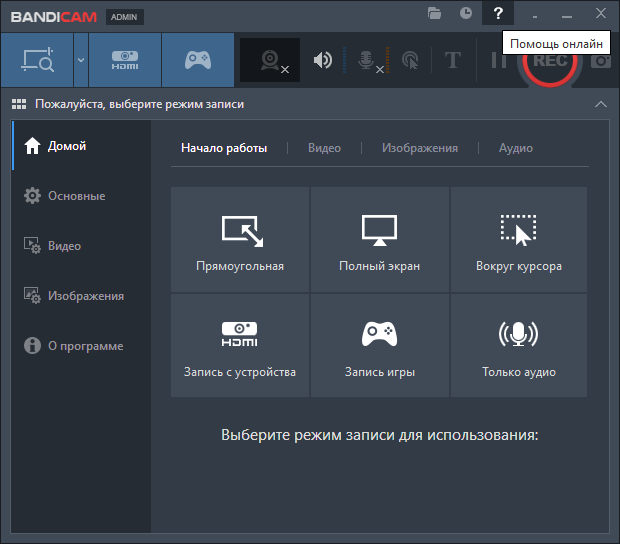Toggle the text overlay T icon

(x=453, y=60)
